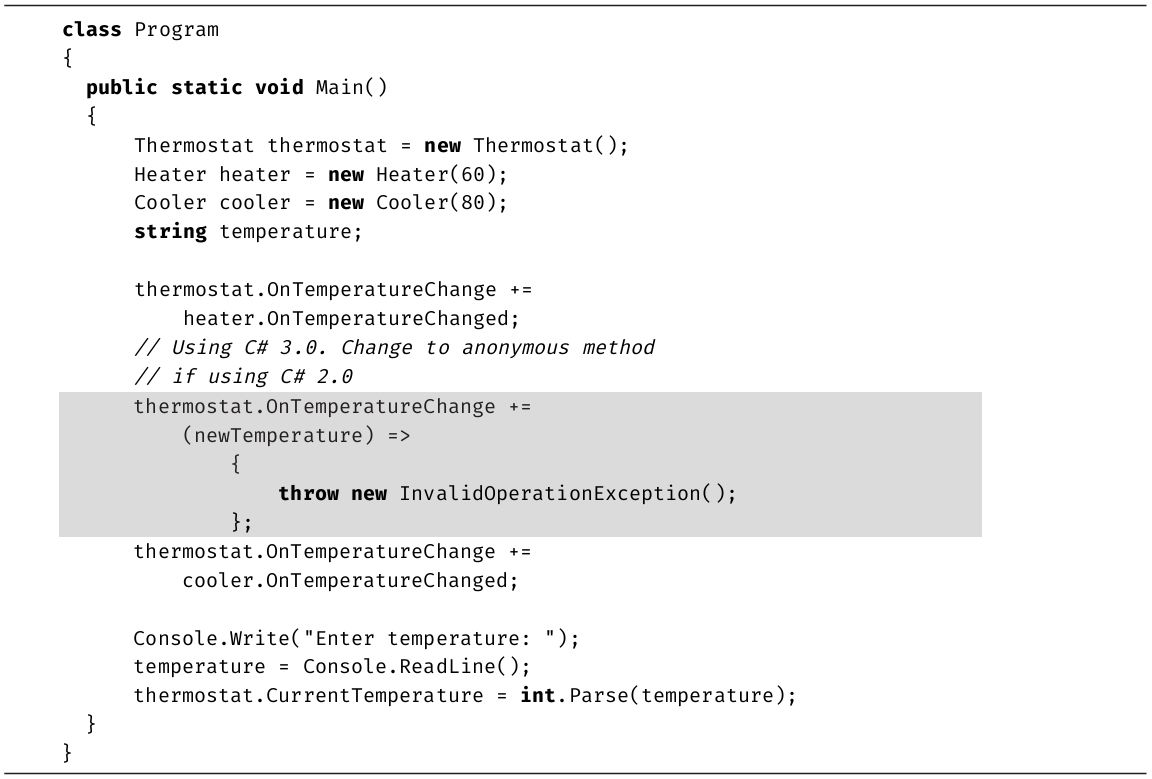
Task: Click the Cooler(80) constructor call
Action: click(442, 203)
